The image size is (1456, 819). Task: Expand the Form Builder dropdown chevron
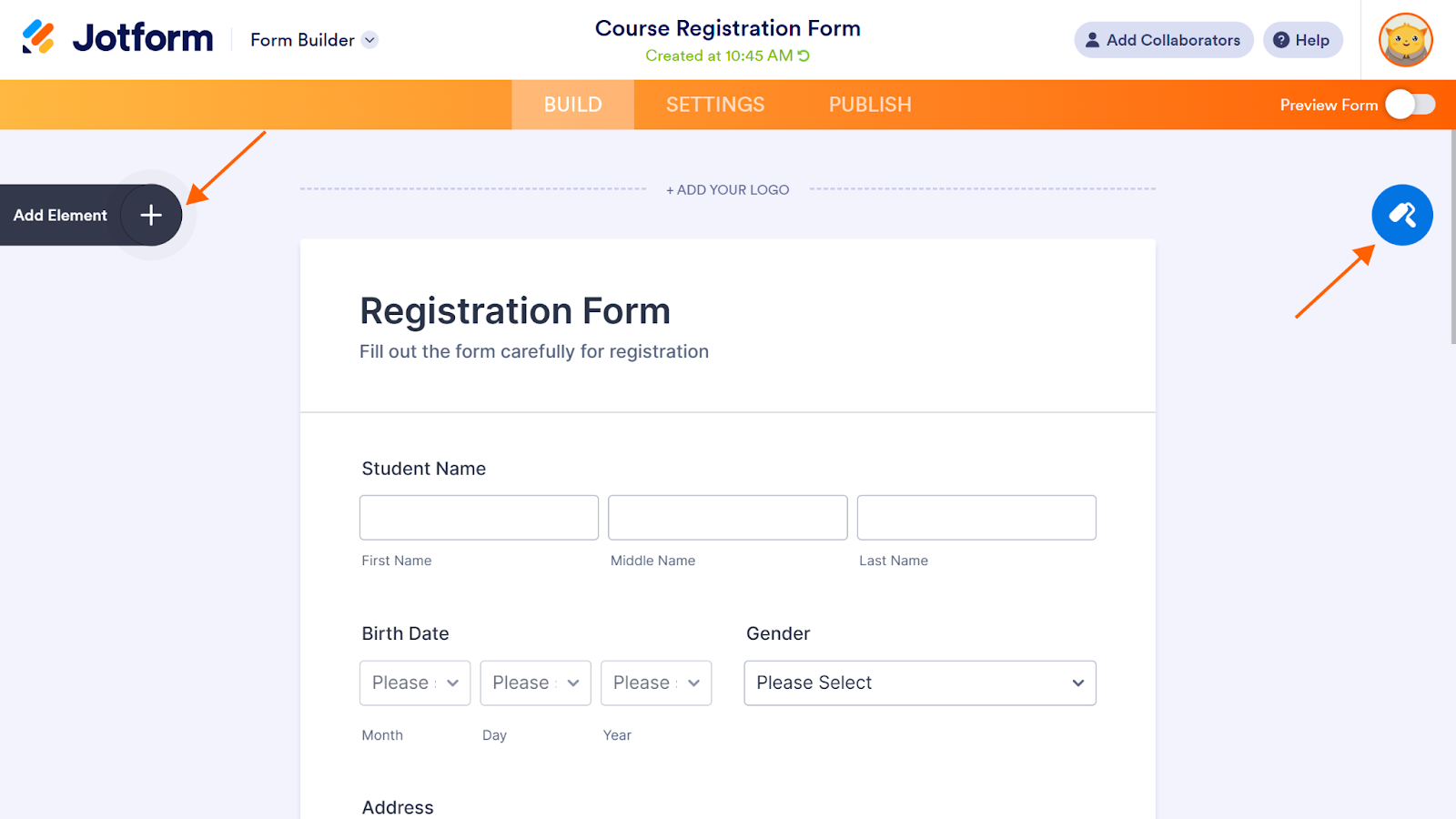[369, 40]
